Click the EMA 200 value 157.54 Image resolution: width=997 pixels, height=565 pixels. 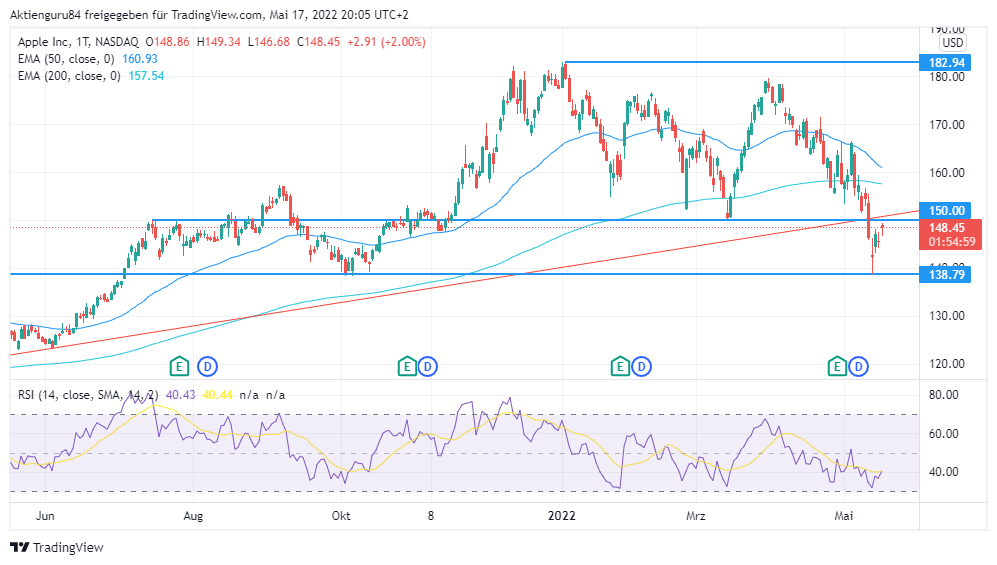point(146,76)
